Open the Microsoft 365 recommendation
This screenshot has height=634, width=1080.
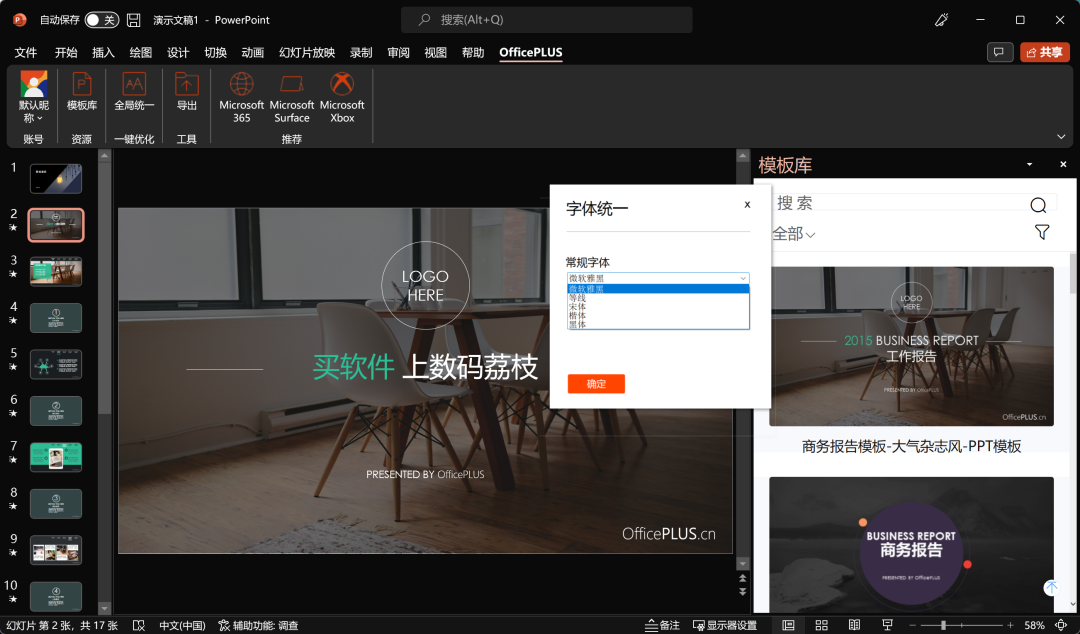(241, 98)
